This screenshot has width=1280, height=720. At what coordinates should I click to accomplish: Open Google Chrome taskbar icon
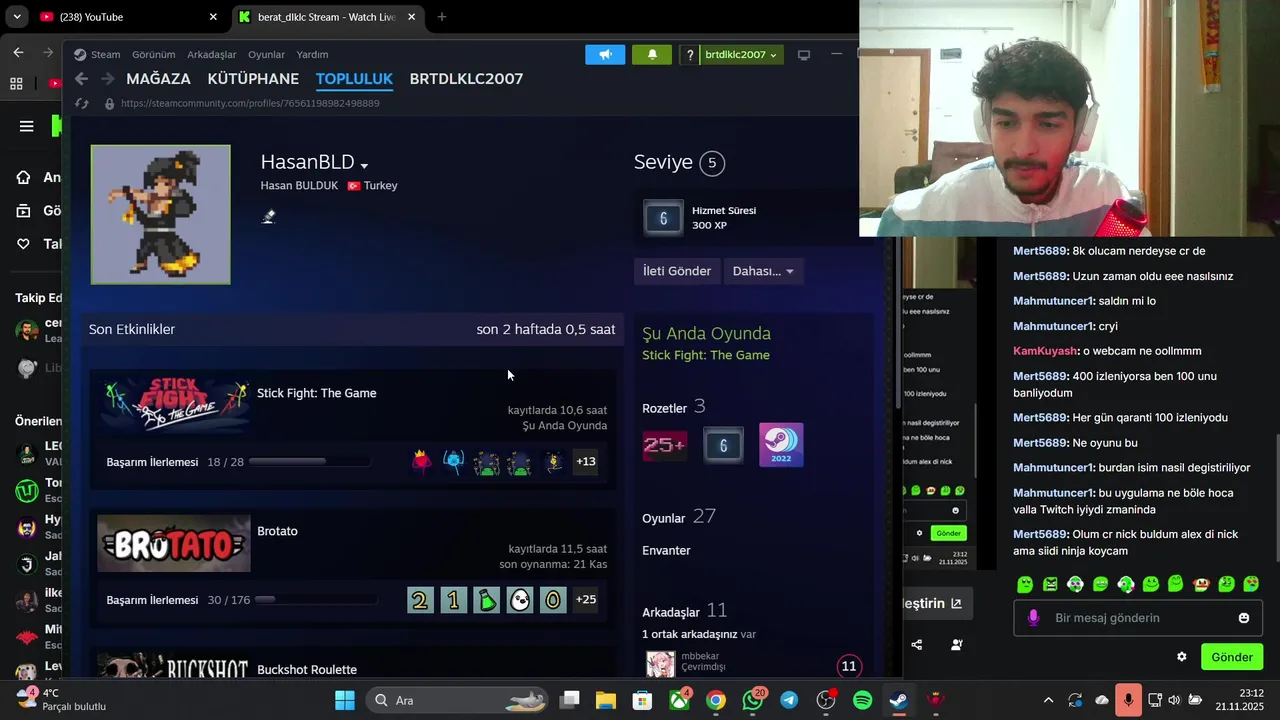pyautogui.click(x=715, y=700)
